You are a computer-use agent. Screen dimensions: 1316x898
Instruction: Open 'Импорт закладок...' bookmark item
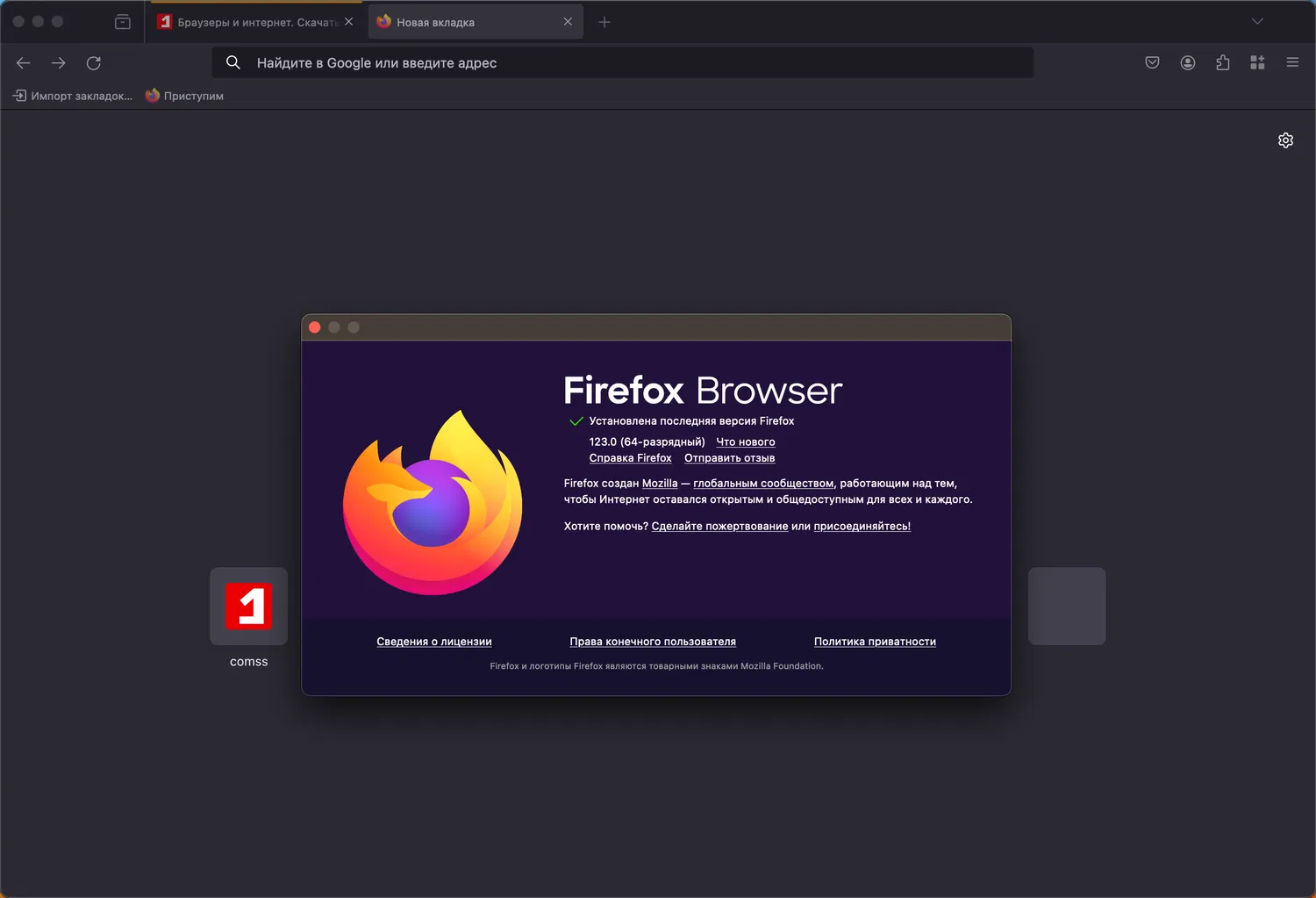(73, 96)
